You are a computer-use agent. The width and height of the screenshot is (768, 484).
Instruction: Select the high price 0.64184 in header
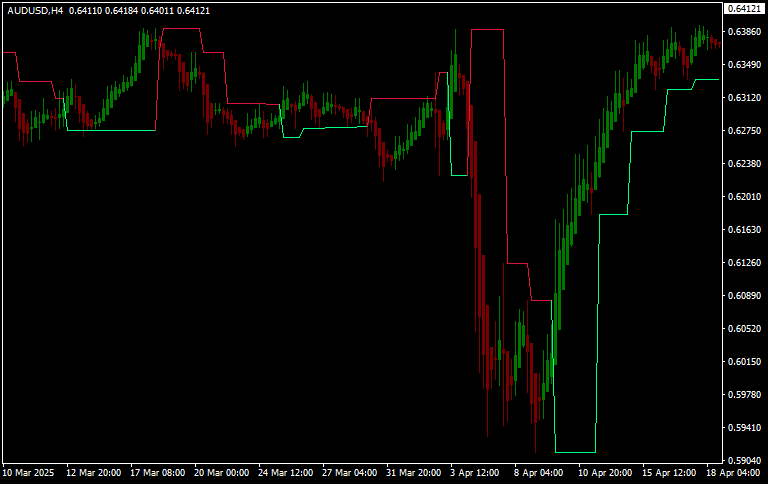click(x=121, y=10)
